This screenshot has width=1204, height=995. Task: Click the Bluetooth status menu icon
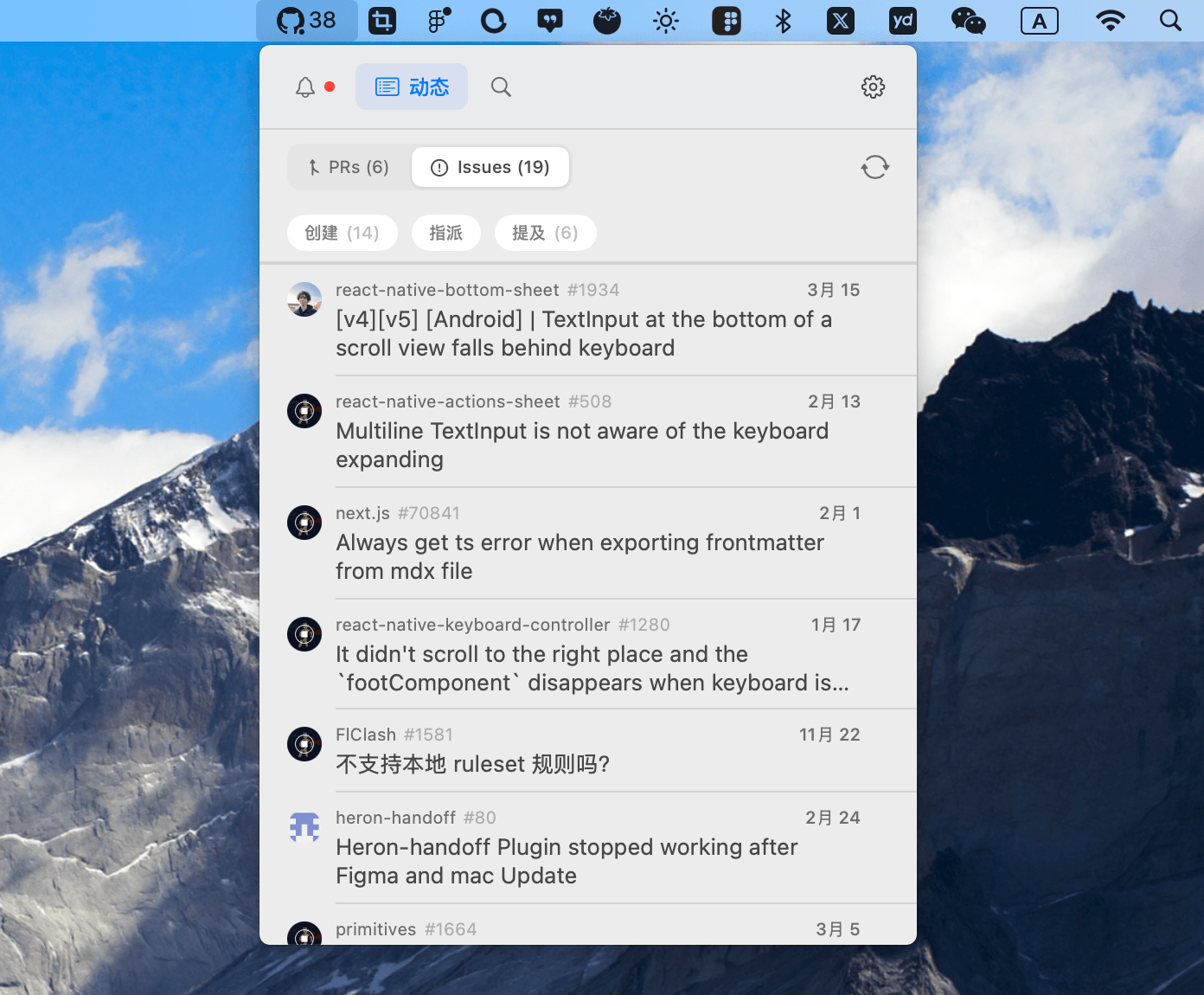pyautogui.click(x=783, y=21)
